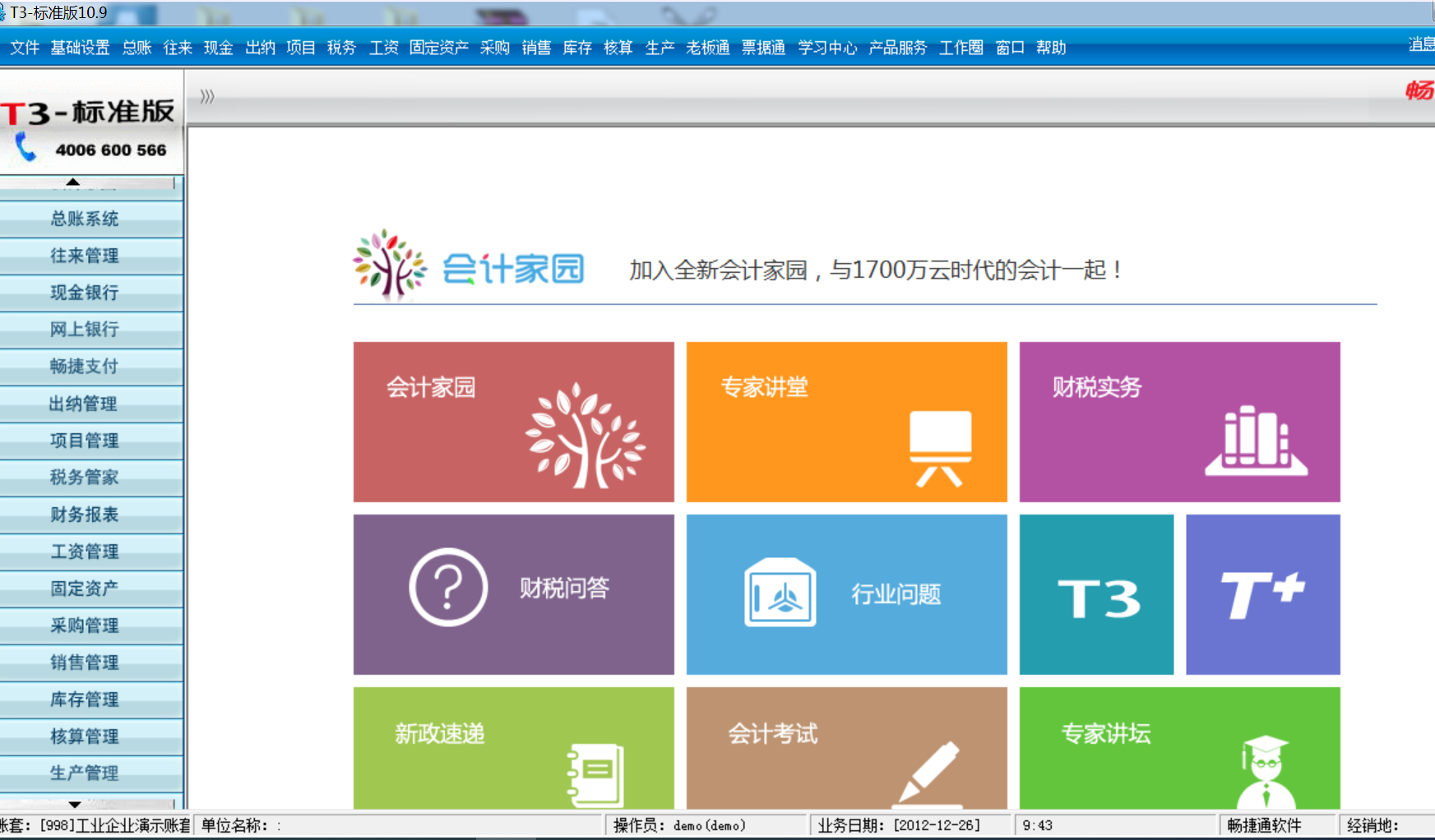Open the 帮助 menu

[1051, 48]
